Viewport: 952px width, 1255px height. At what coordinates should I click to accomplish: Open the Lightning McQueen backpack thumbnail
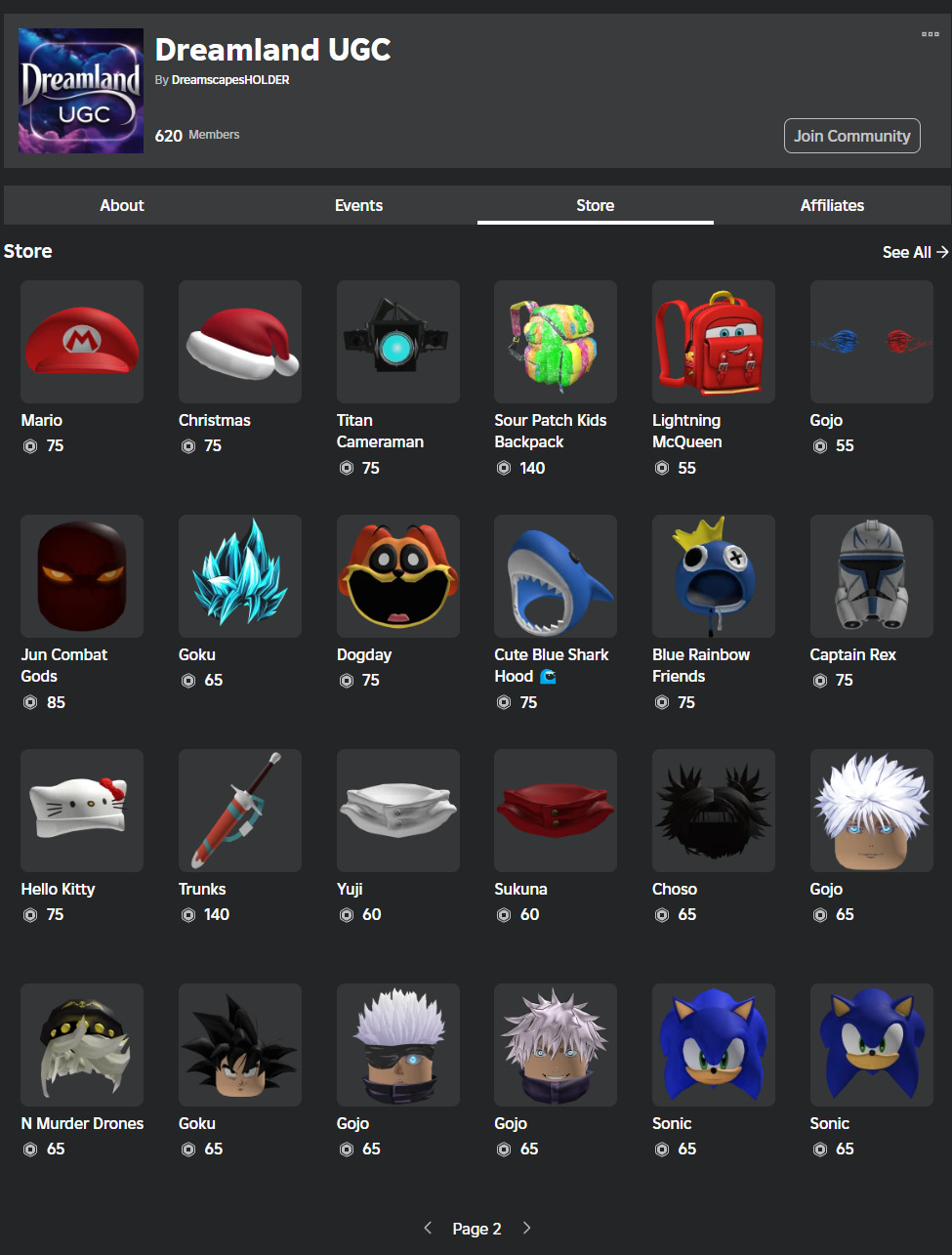(714, 342)
